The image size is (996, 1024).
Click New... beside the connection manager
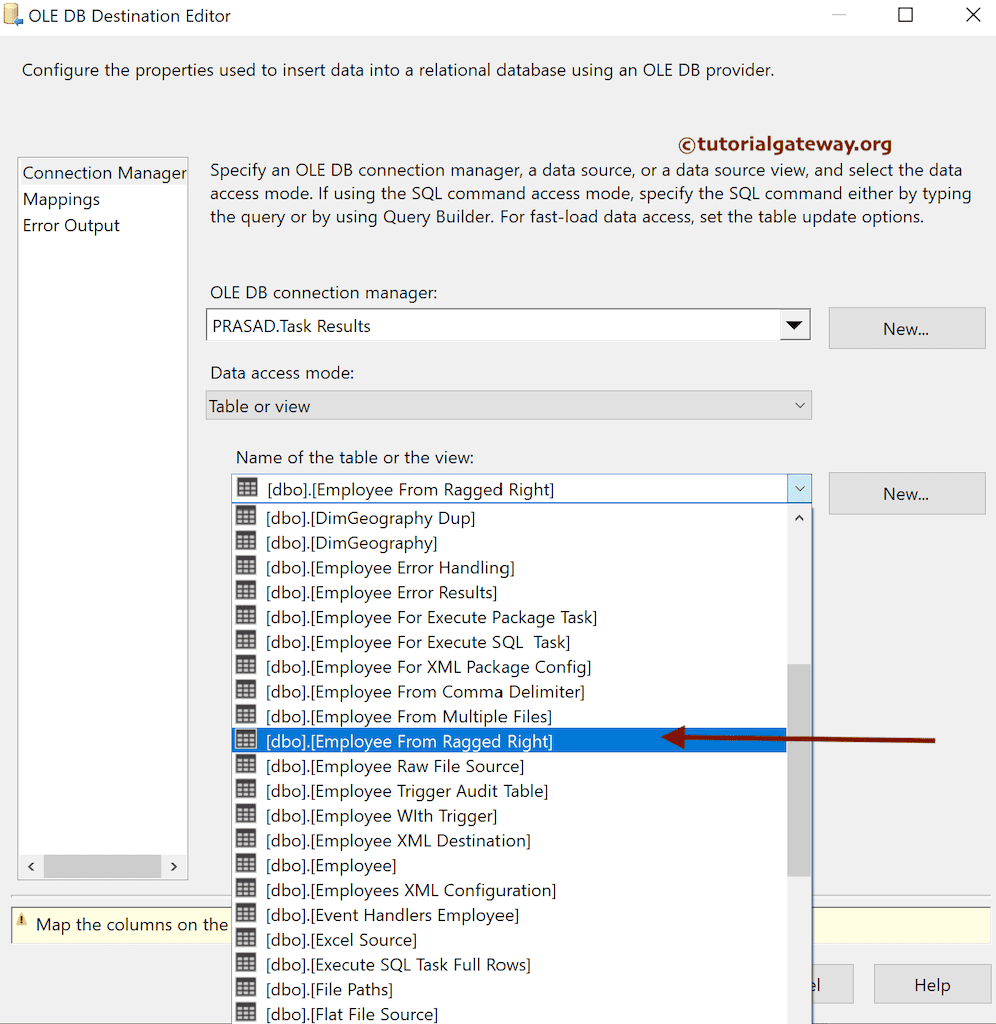click(906, 328)
